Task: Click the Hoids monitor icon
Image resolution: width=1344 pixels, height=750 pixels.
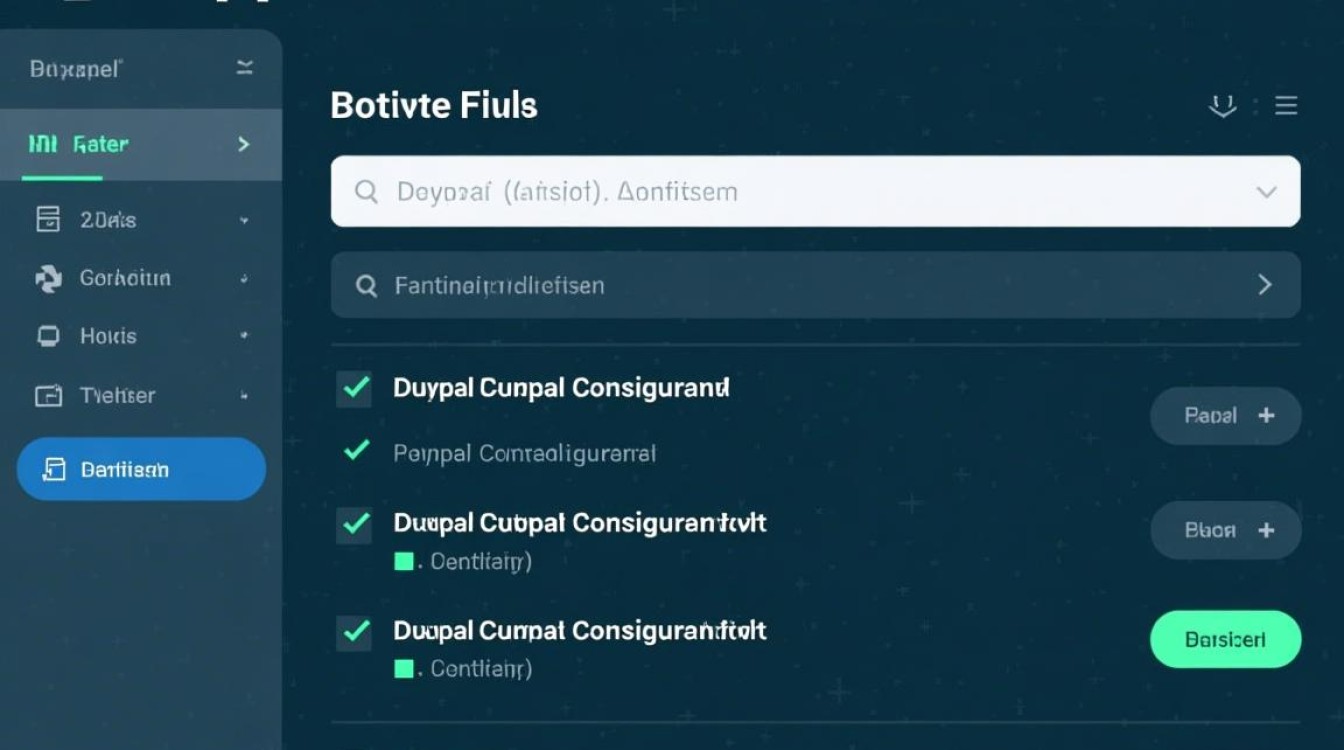Action: 48,336
